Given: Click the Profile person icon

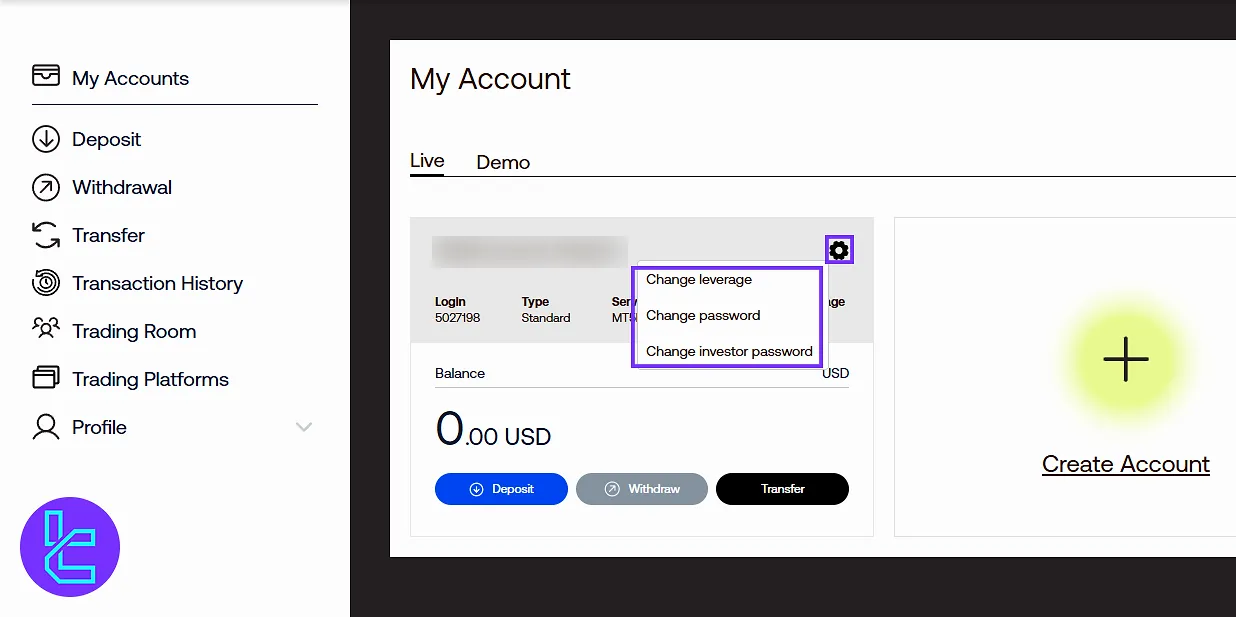Looking at the screenshot, I should 46,427.
